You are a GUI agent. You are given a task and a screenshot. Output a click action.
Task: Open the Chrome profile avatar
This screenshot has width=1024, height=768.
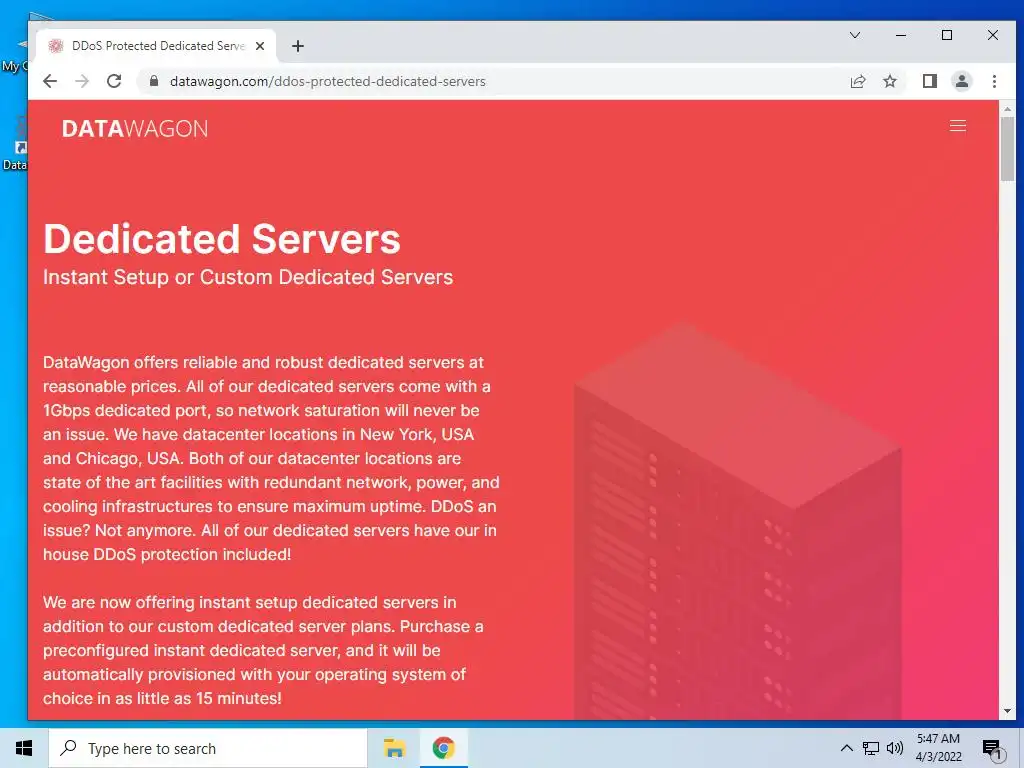coord(961,81)
